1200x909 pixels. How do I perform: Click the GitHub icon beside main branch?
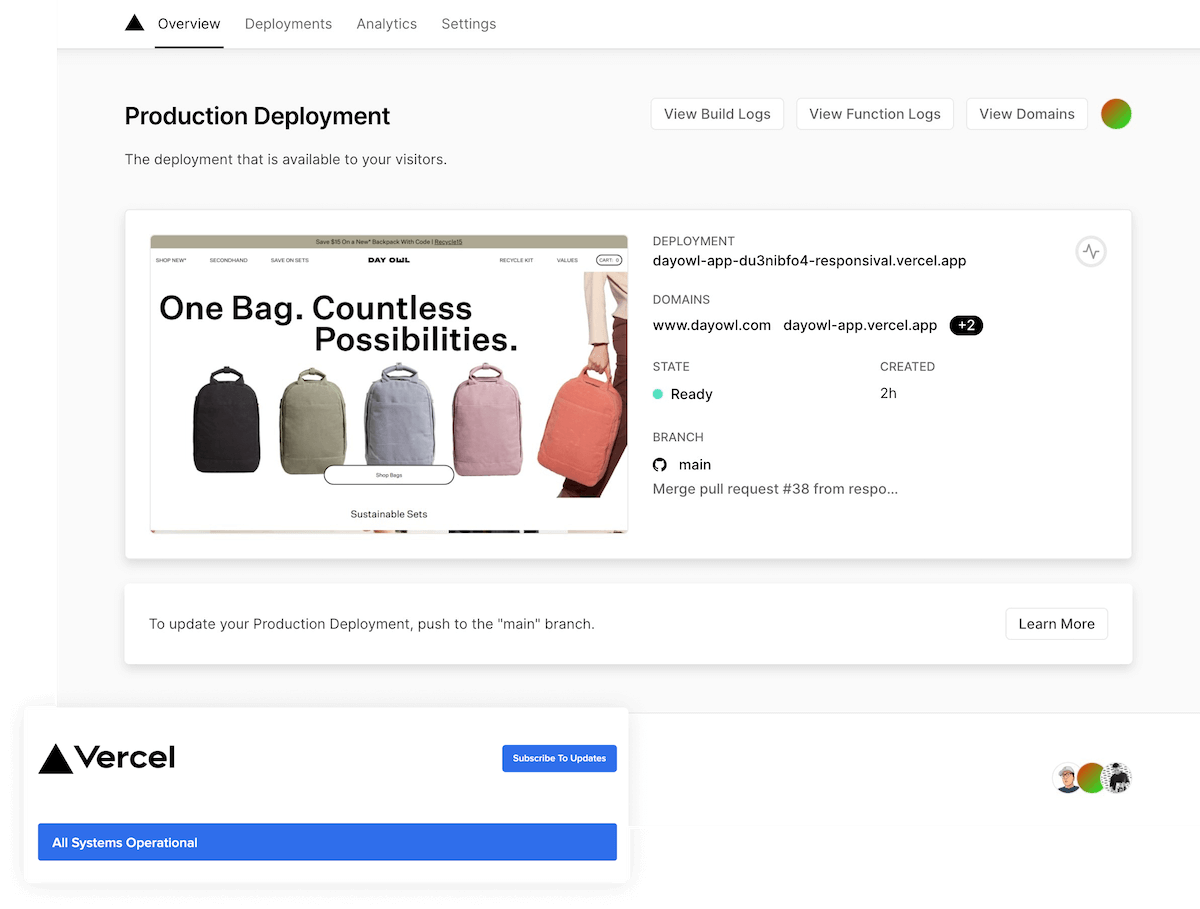660,464
